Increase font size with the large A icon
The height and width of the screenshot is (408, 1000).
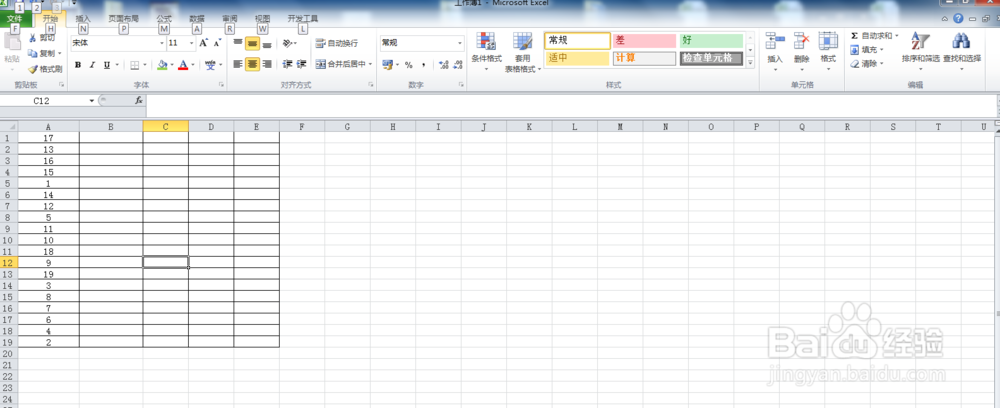click(203, 43)
